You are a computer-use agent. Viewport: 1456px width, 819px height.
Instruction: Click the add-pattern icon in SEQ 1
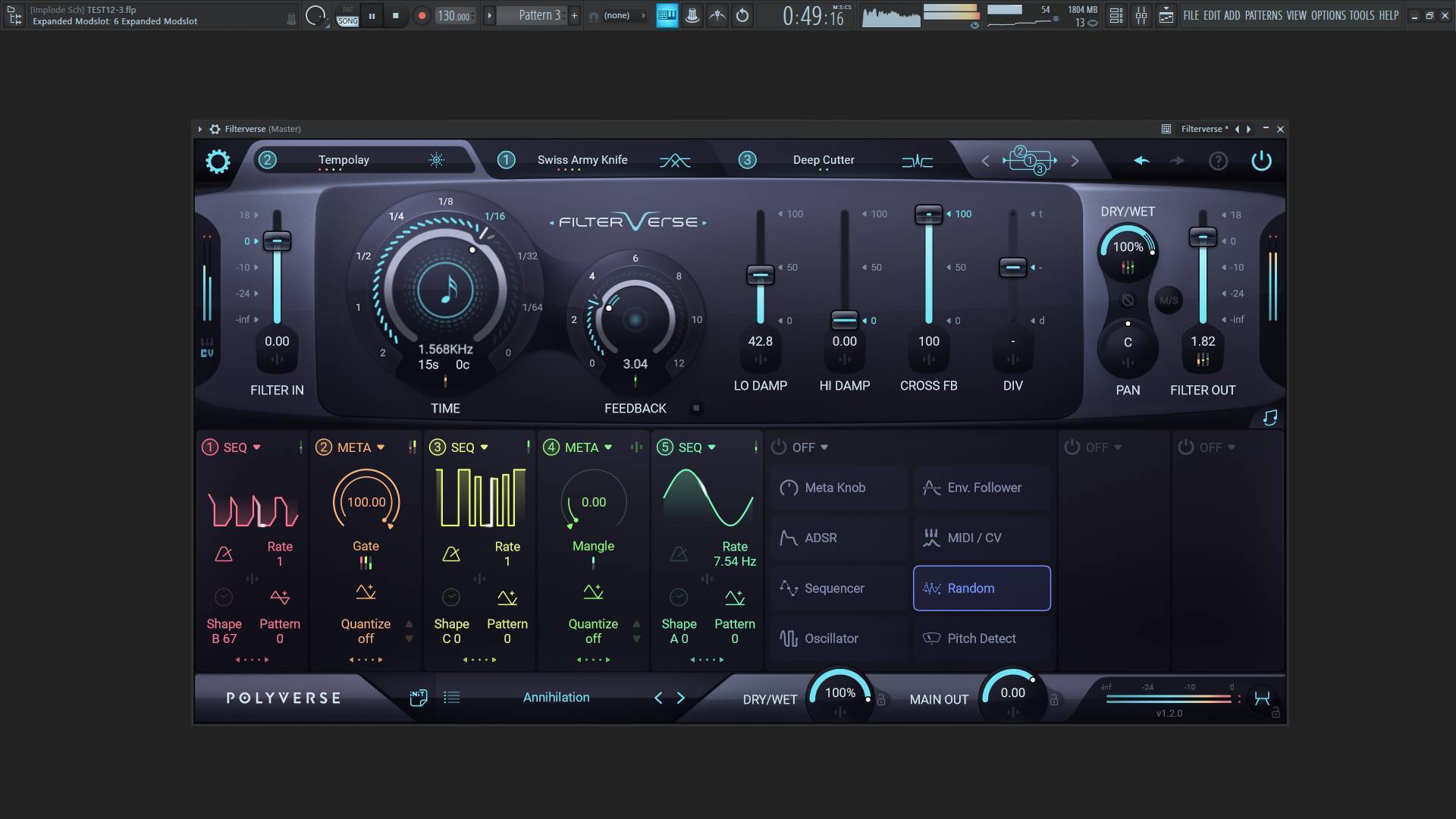280,598
